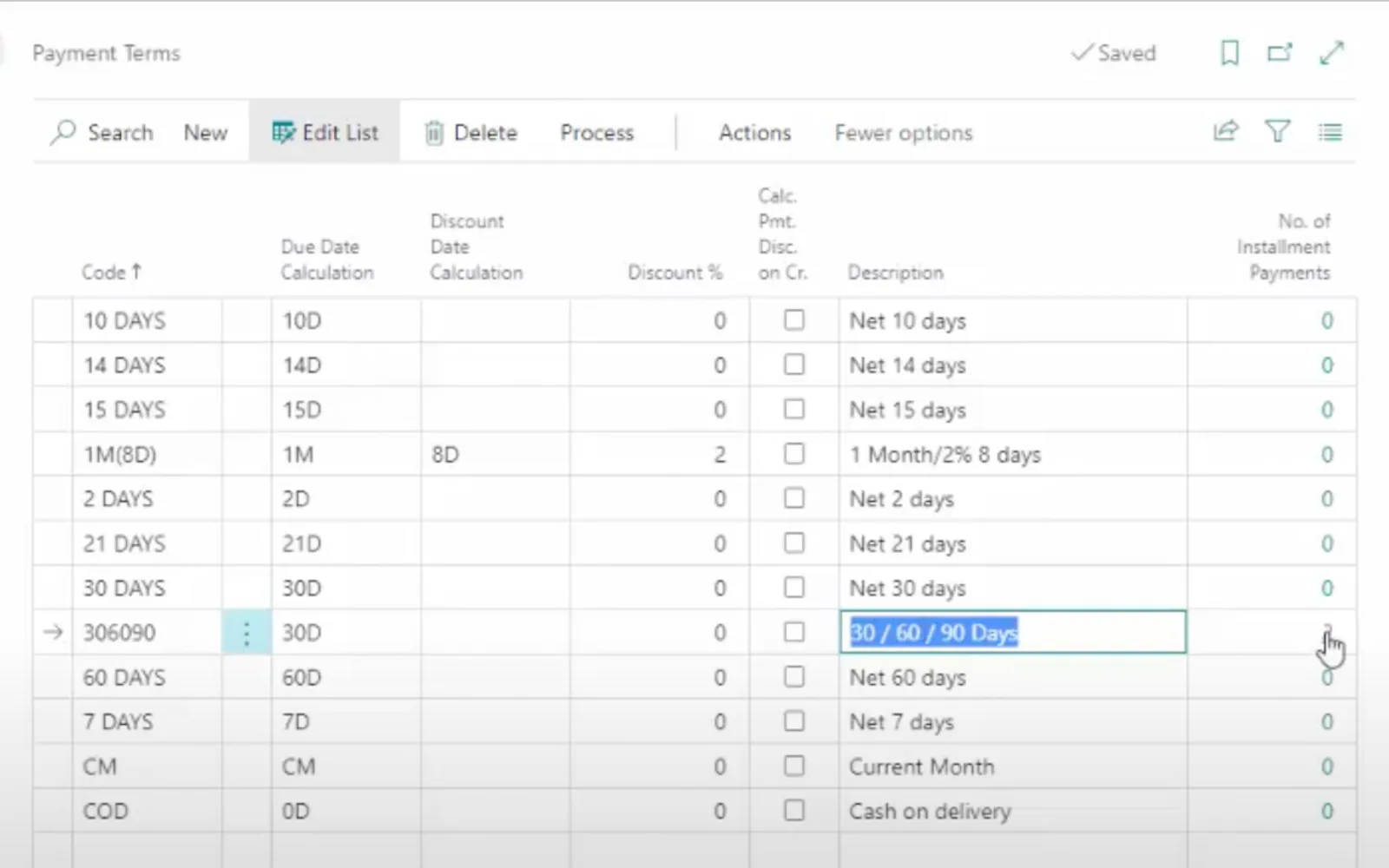Click the Delete trash icon

(x=433, y=133)
